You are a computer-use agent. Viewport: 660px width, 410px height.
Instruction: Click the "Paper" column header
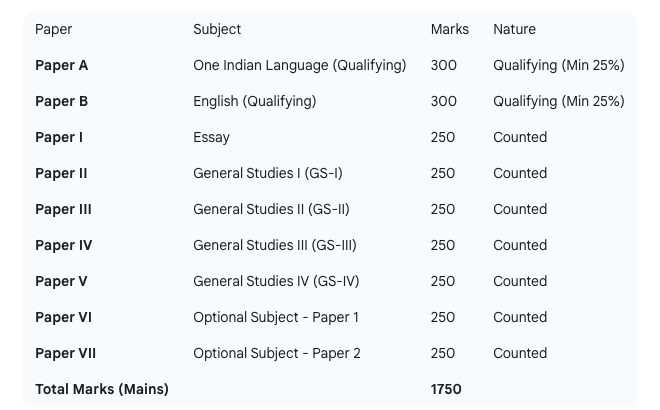pyautogui.click(x=54, y=30)
